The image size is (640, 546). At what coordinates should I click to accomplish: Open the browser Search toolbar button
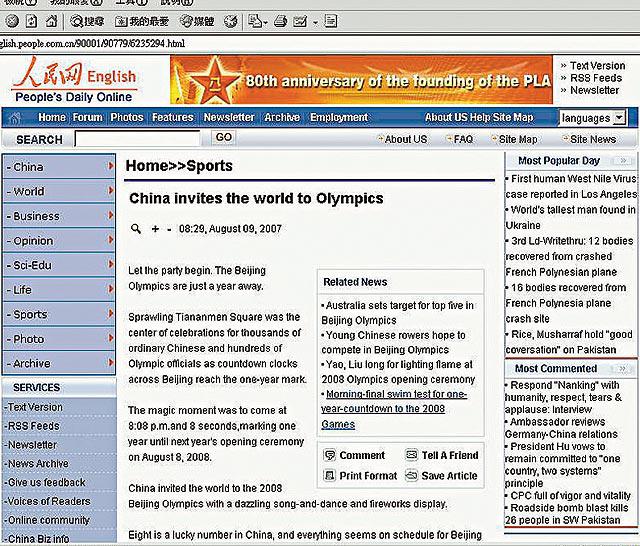(x=87, y=21)
